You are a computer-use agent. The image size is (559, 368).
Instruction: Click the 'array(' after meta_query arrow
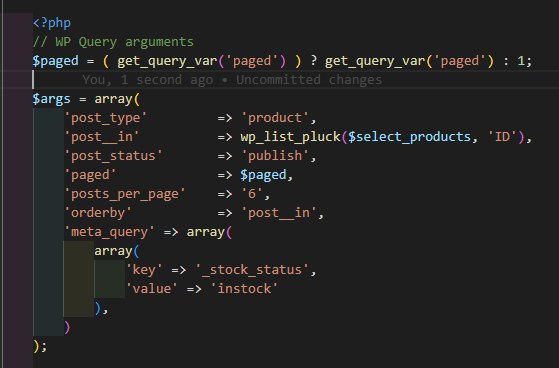(209, 232)
